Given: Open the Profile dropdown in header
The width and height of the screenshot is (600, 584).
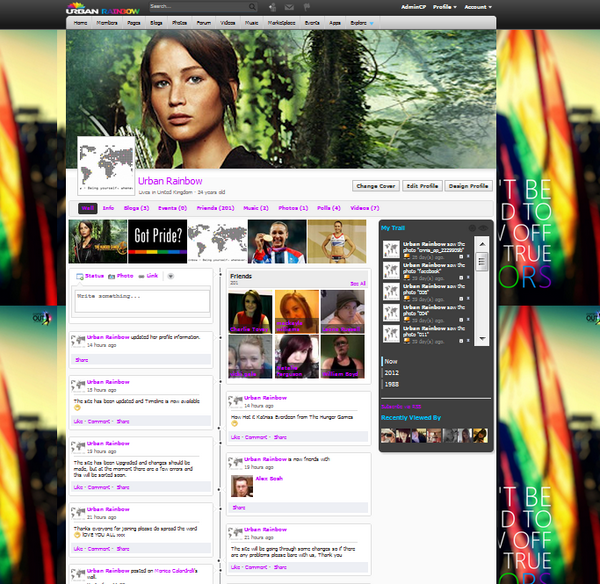Looking at the screenshot, I should click(x=445, y=7).
